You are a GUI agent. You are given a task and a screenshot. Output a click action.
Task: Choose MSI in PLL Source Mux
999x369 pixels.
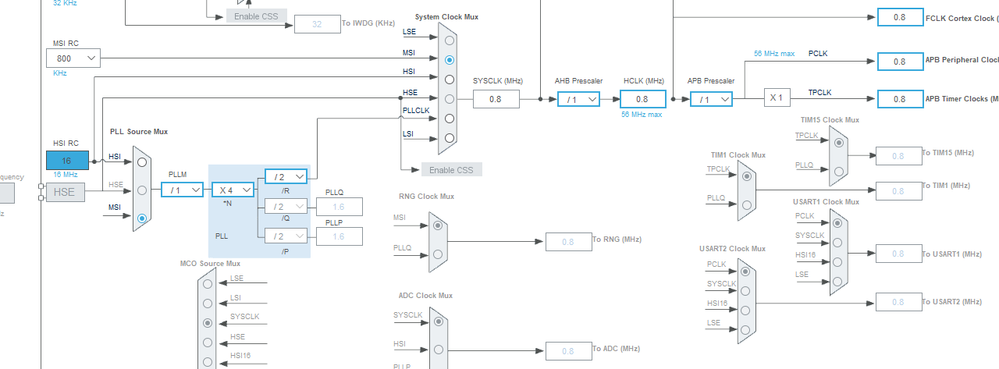click(142, 218)
